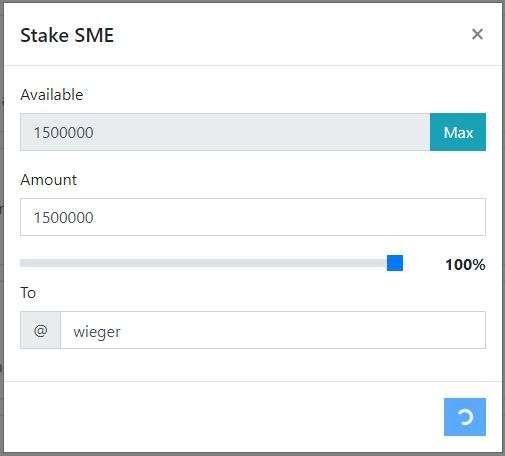Click the @ symbol prefix
Image resolution: width=505 pixels, height=456 pixels.
click(40, 330)
